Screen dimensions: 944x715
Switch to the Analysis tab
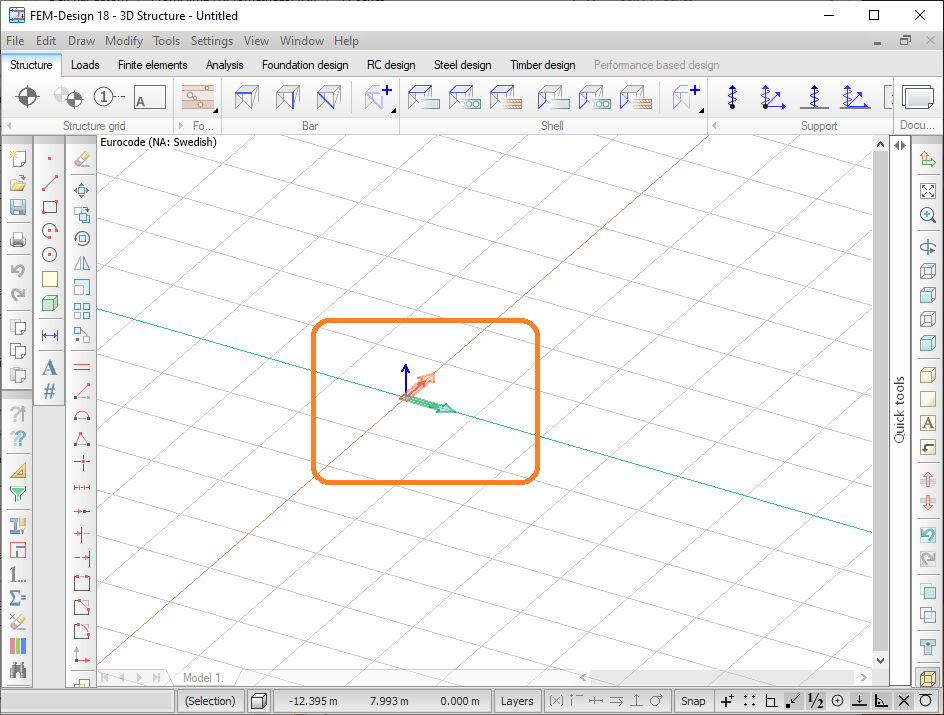click(225, 65)
